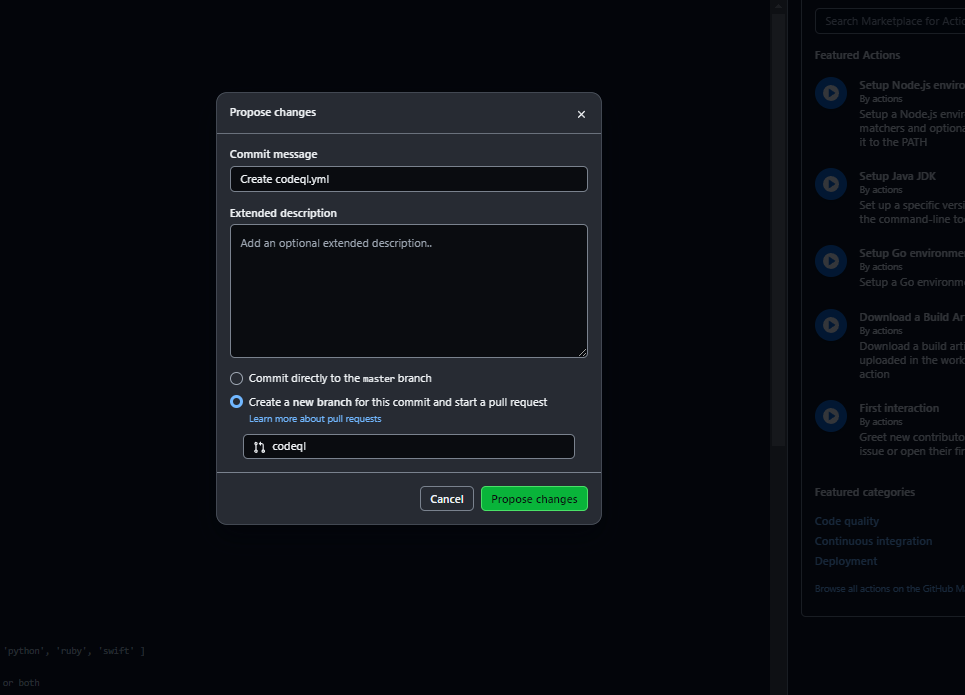Click into the Extended description text area
Screen dimensions: 965x695
coord(408,290)
